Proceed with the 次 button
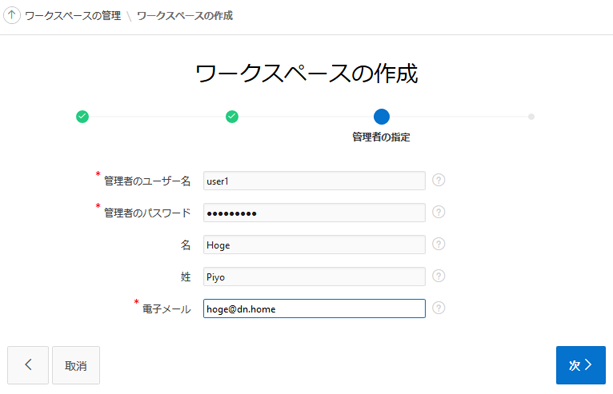Image resolution: width=613 pixels, height=394 pixels. coord(581,365)
